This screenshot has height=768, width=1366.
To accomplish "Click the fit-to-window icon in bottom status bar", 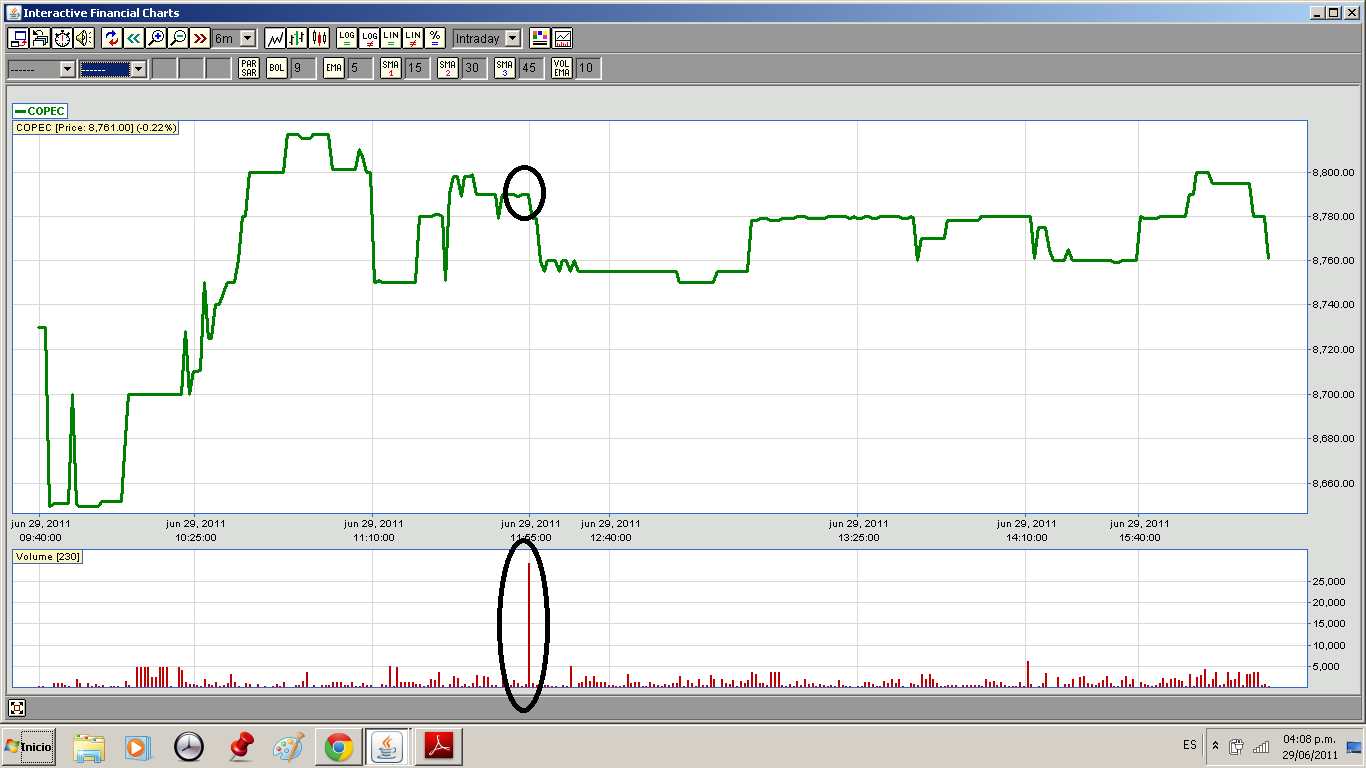I will pos(17,708).
